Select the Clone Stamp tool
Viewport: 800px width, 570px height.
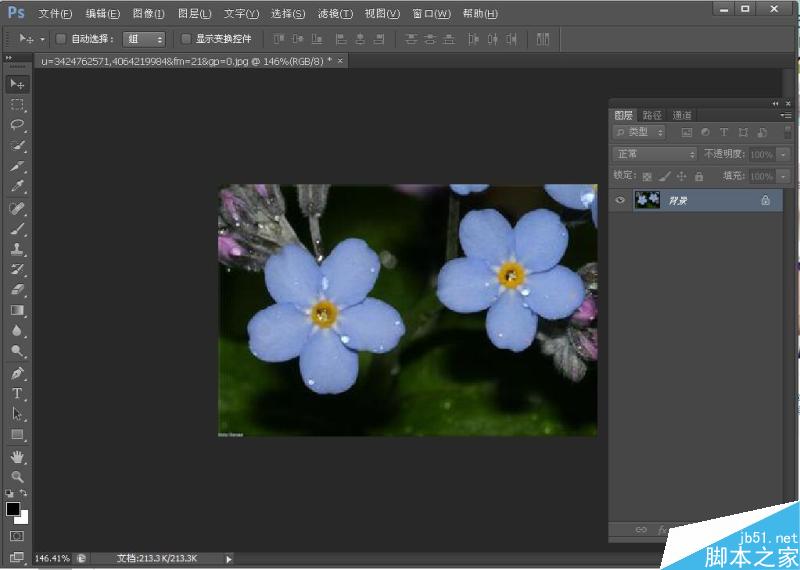(17, 249)
